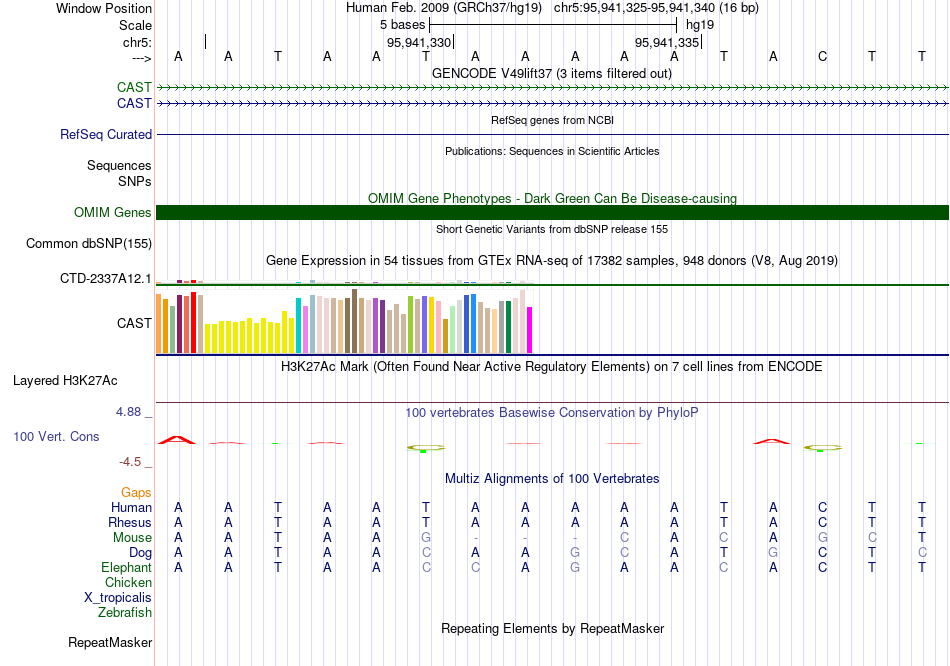This screenshot has height=666, width=950.
Task: Click the cyan bar in CAST GTEx chart
Action: [x=299, y=325]
